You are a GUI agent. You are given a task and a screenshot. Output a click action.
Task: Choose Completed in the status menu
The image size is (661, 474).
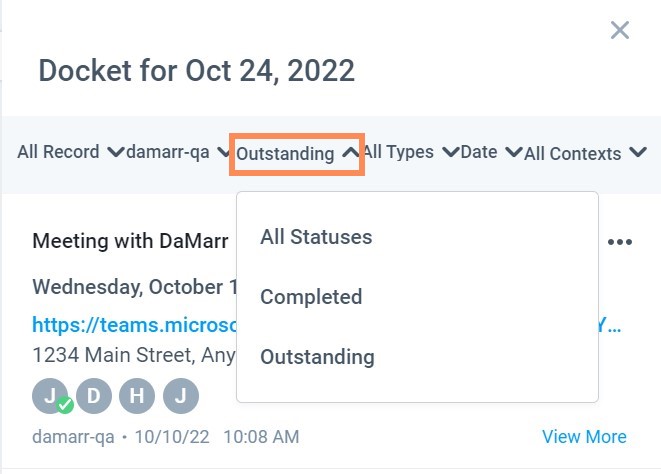[x=311, y=297]
